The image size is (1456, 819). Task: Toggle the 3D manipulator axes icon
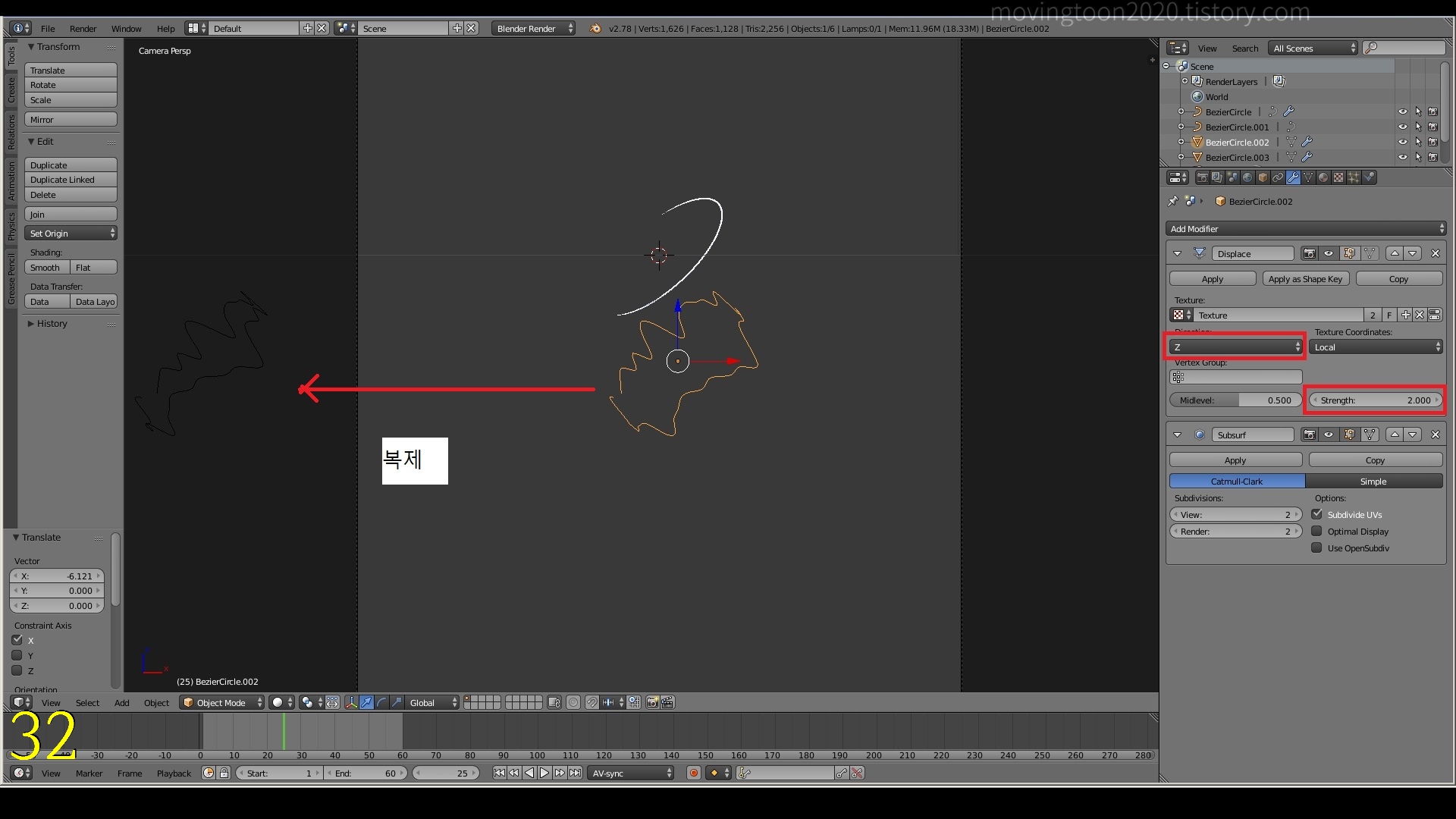pos(352,702)
